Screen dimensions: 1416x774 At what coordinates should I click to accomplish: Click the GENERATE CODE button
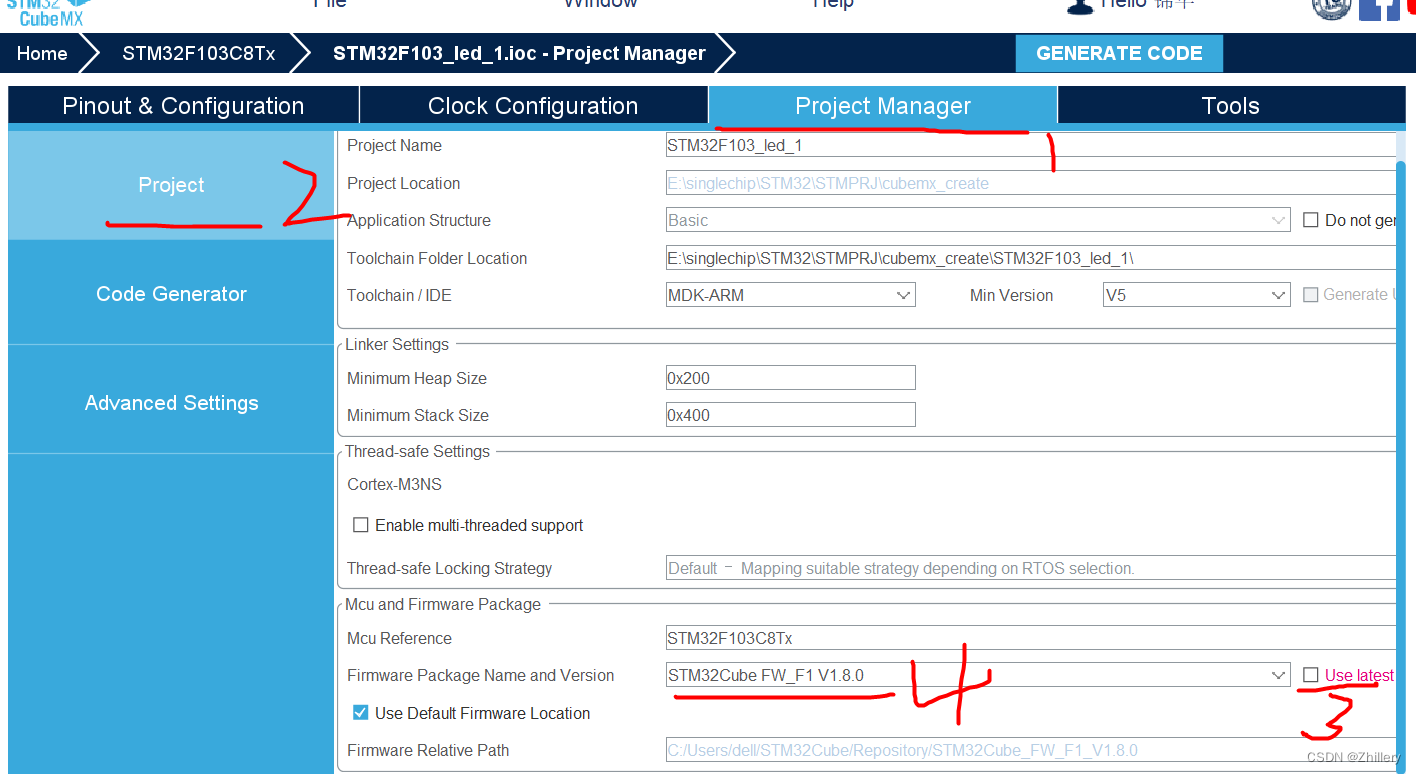pyautogui.click(x=1119, y=53)
